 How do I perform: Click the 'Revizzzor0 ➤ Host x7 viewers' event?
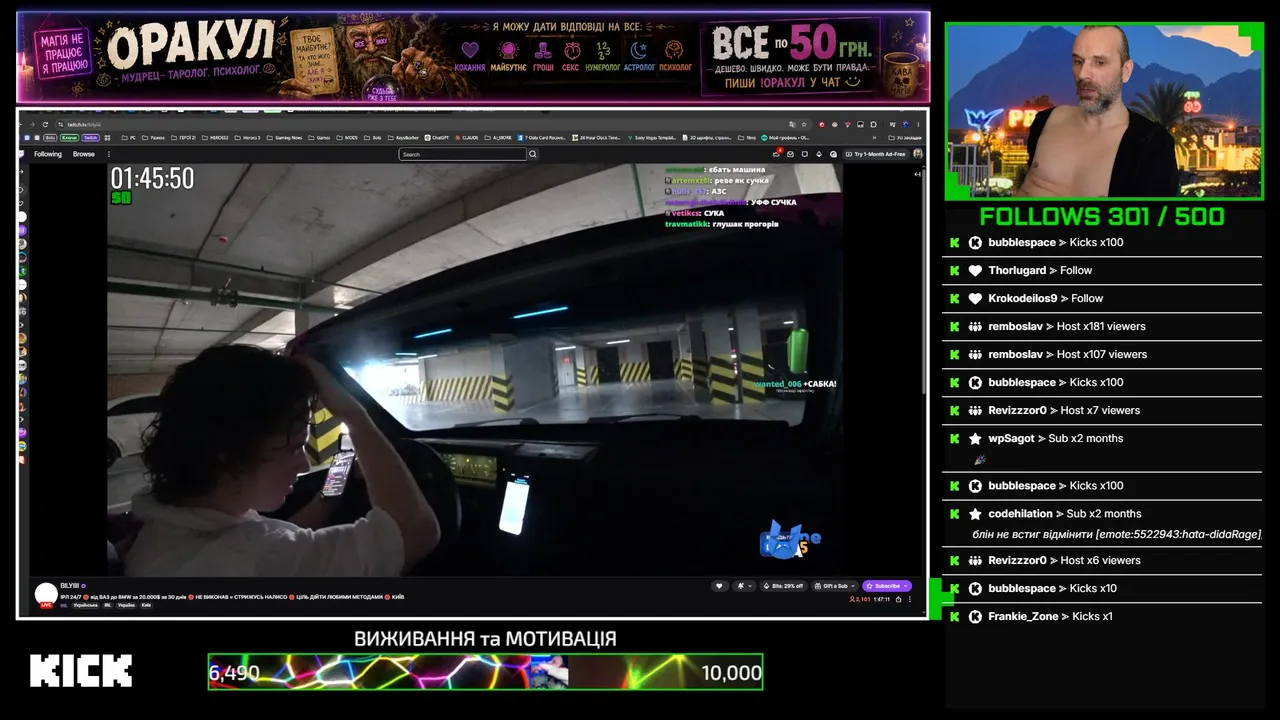click(x=1102, y=410)
